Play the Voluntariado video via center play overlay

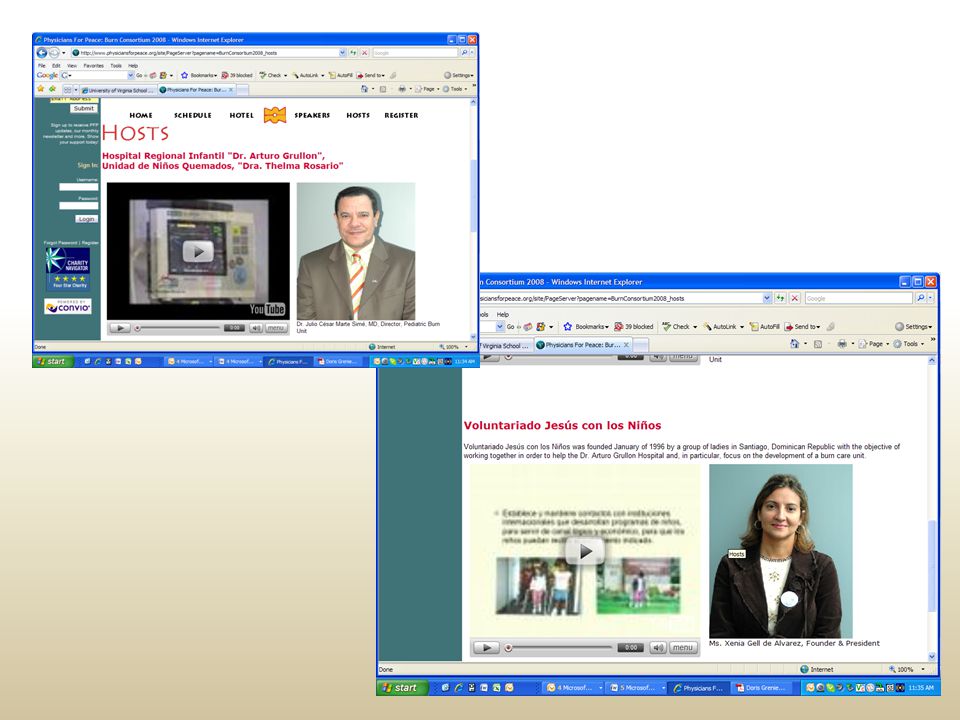click(x=585, y=551)
